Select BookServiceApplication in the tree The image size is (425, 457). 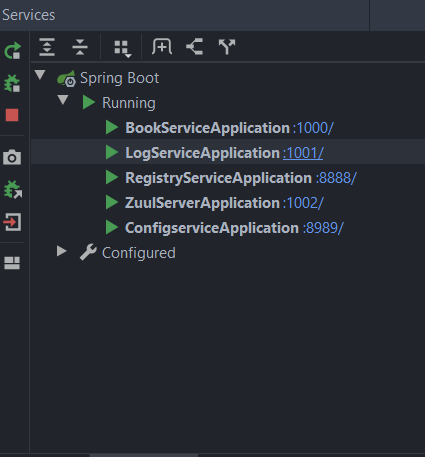(x=208, y=128)
